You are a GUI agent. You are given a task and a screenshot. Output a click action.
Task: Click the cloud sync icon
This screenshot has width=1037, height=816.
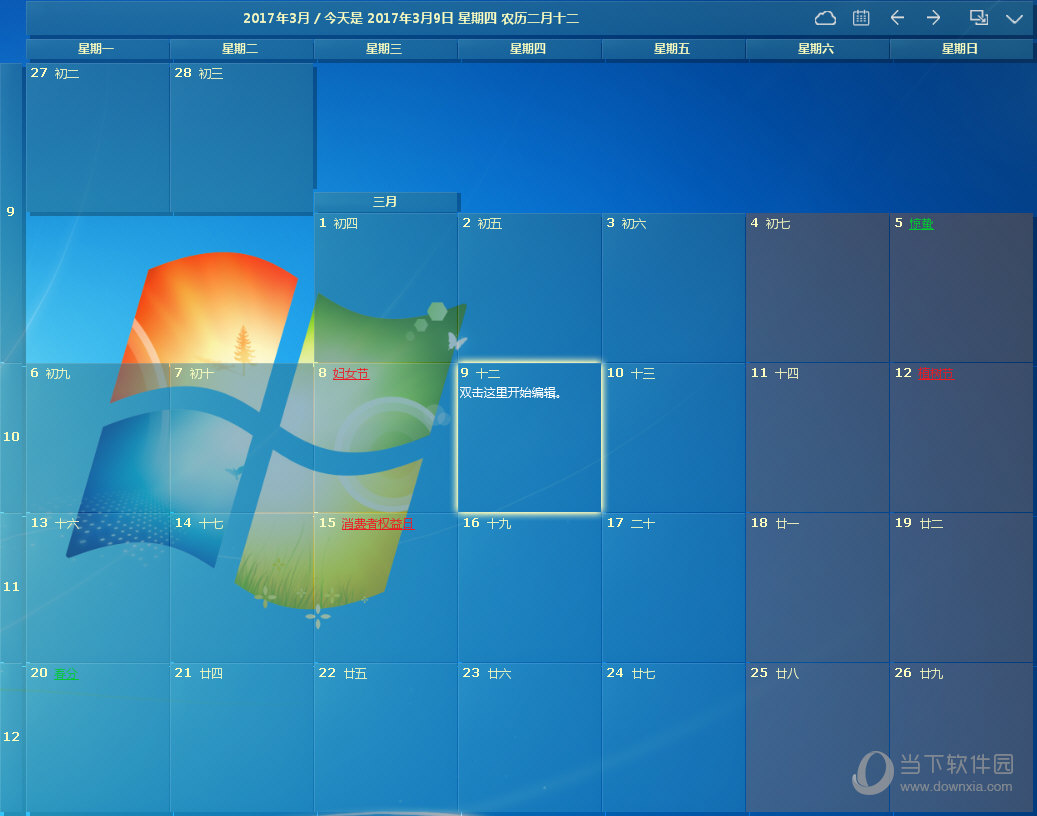pos(825,18)
